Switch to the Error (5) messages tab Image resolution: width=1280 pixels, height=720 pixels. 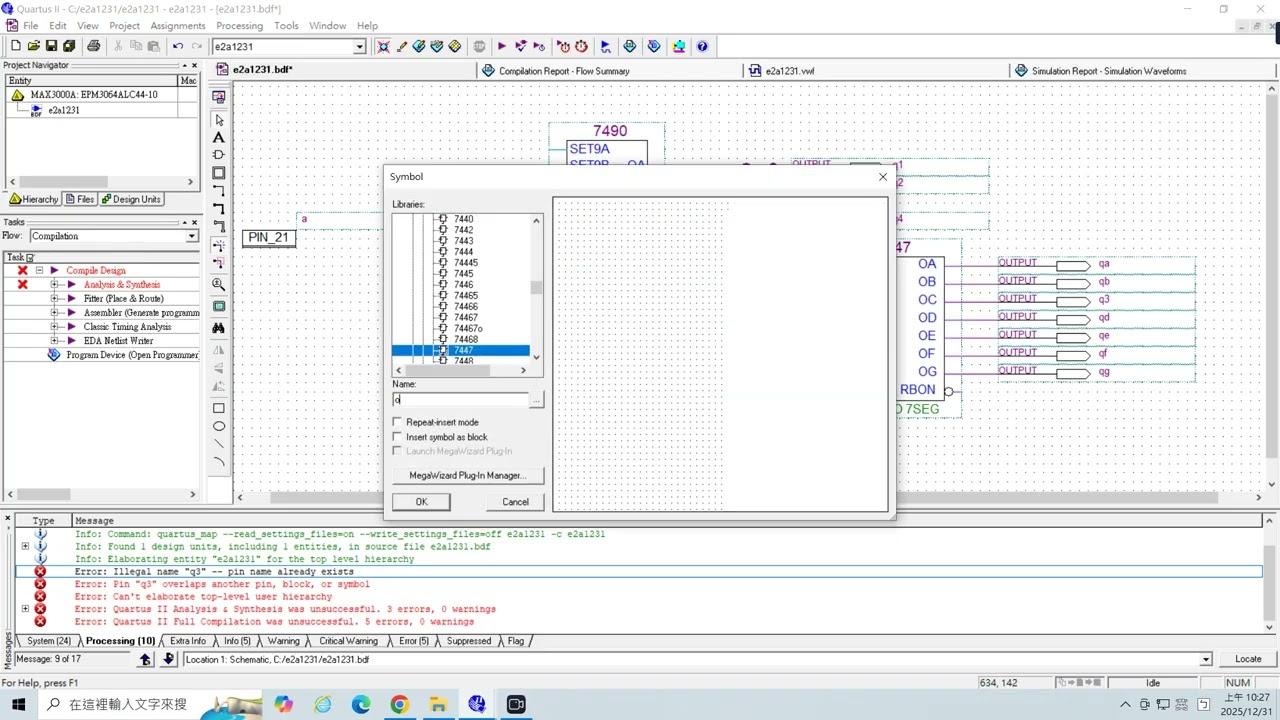pyautogui.click(x=413, y=641)
